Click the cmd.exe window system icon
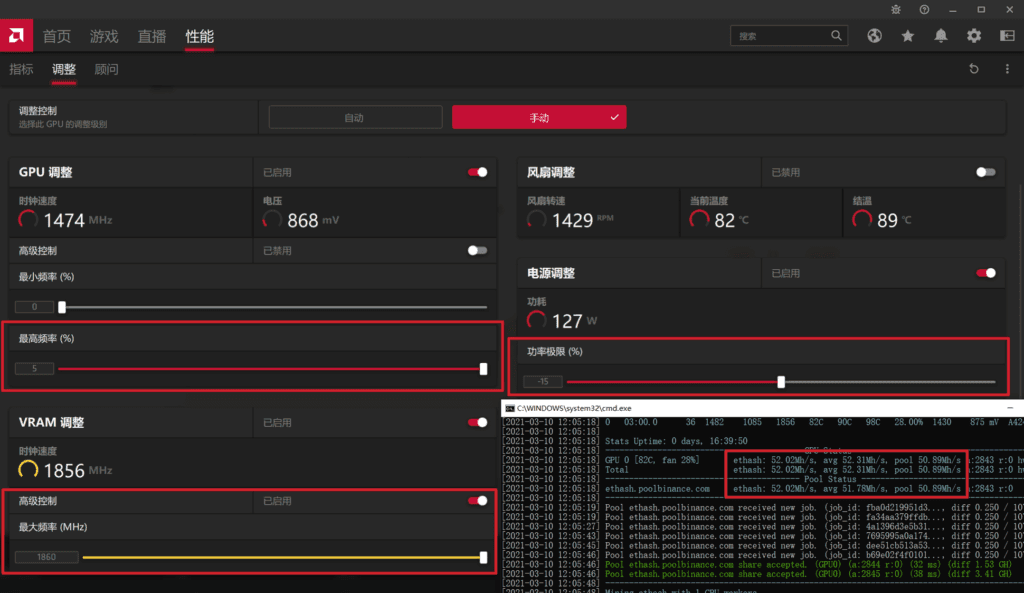The image size is (1024, 593). coord(509,407)
